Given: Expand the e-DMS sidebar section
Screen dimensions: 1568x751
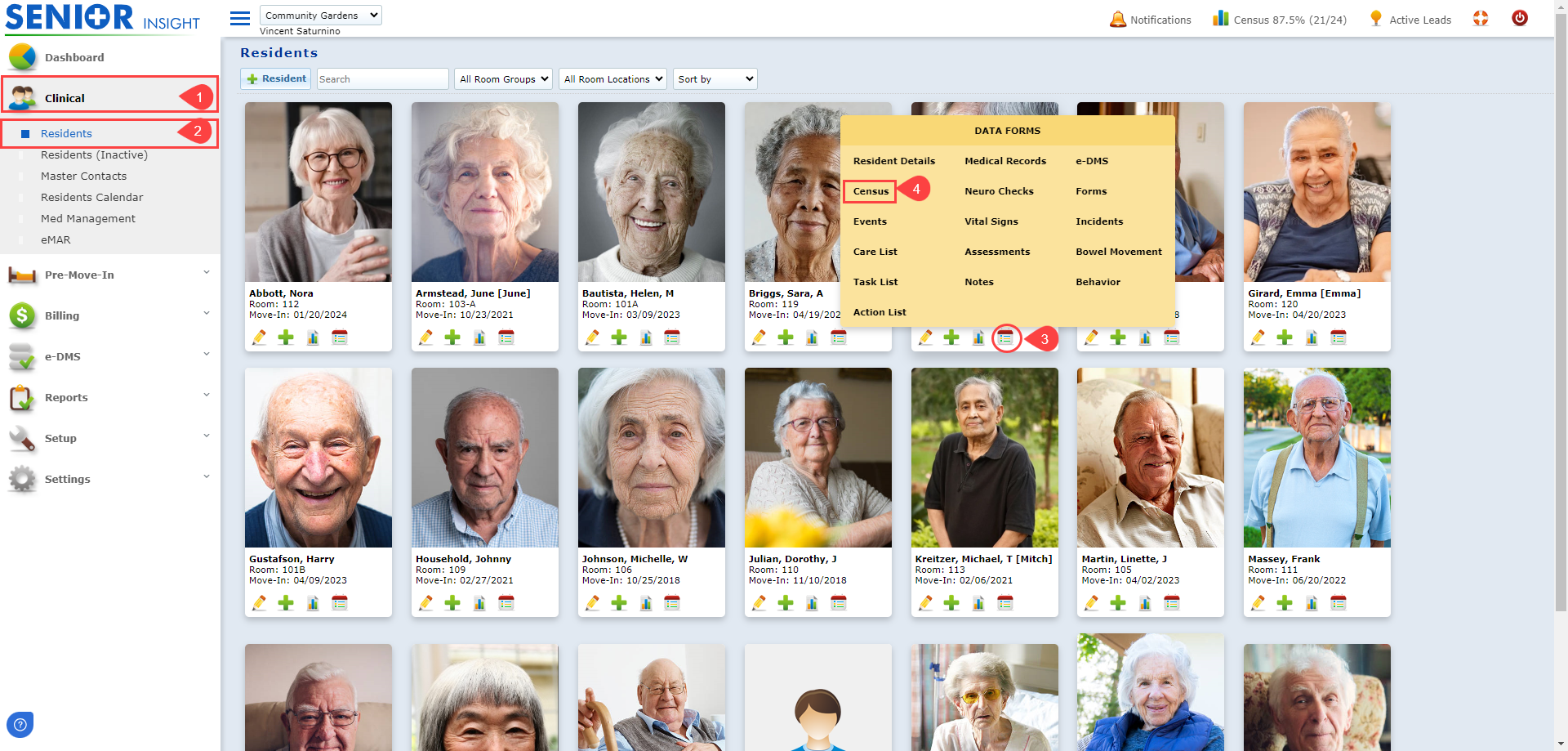Looking at the screenshot, I should pyautogui.click(x=109, y=356).
